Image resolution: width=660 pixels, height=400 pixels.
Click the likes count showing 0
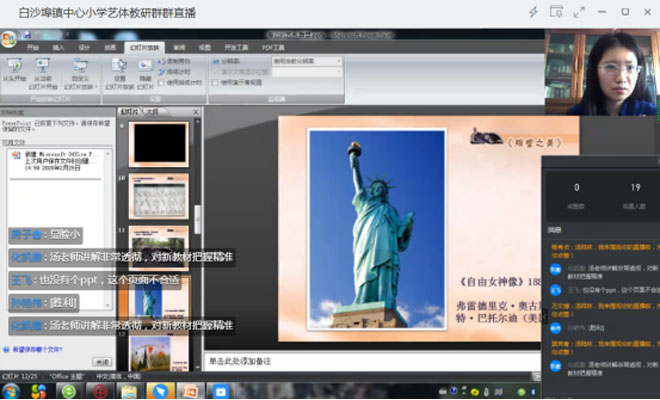576,188
